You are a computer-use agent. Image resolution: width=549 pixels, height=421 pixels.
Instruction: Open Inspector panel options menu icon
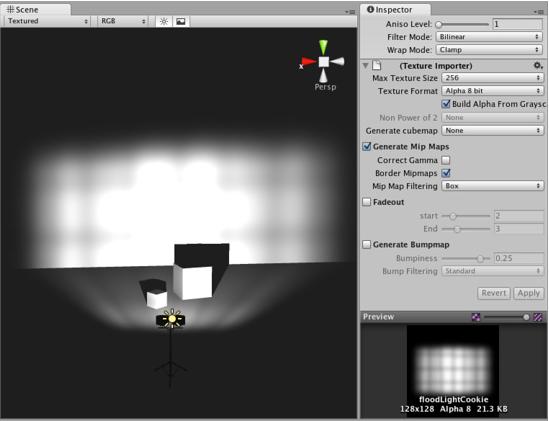538,12
